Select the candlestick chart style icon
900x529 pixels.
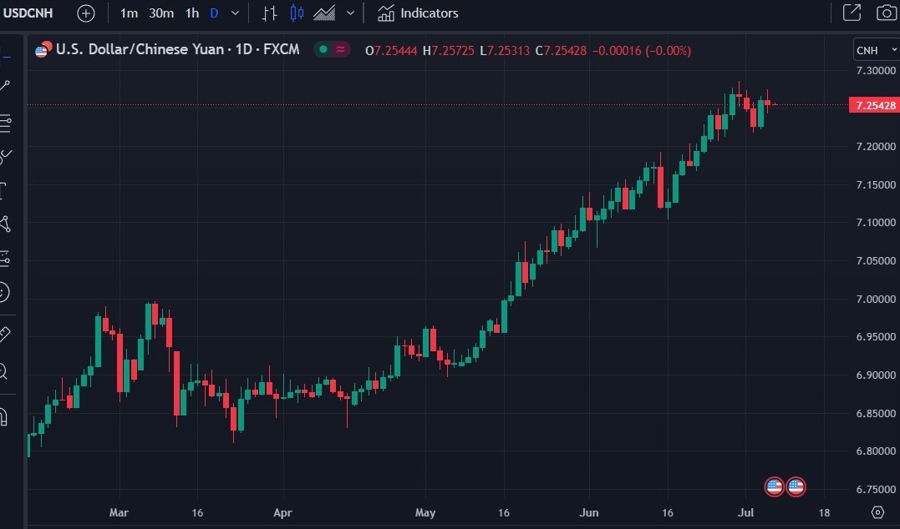tap(297, 13)
